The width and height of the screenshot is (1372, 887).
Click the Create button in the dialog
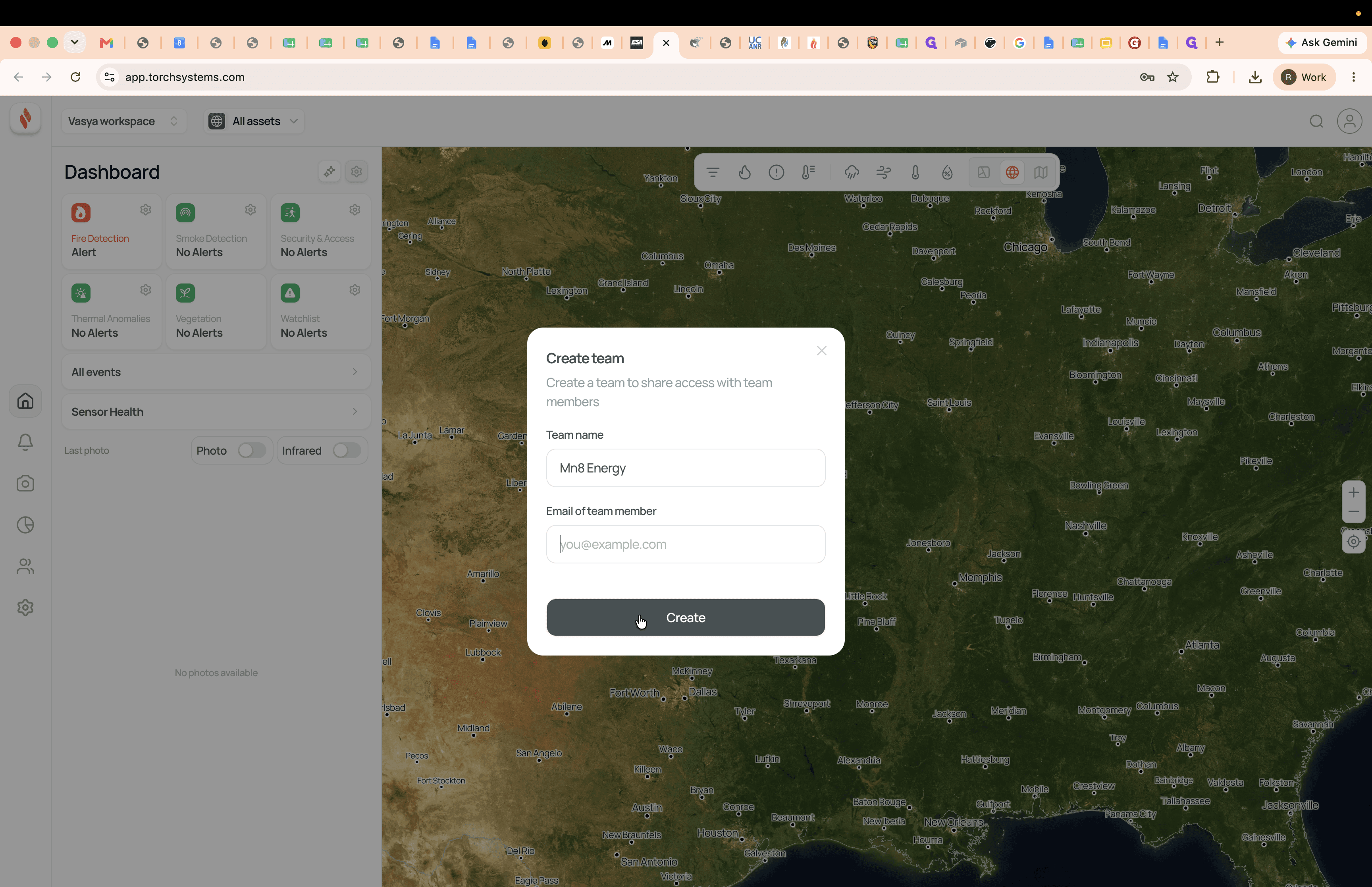[685, 617]
